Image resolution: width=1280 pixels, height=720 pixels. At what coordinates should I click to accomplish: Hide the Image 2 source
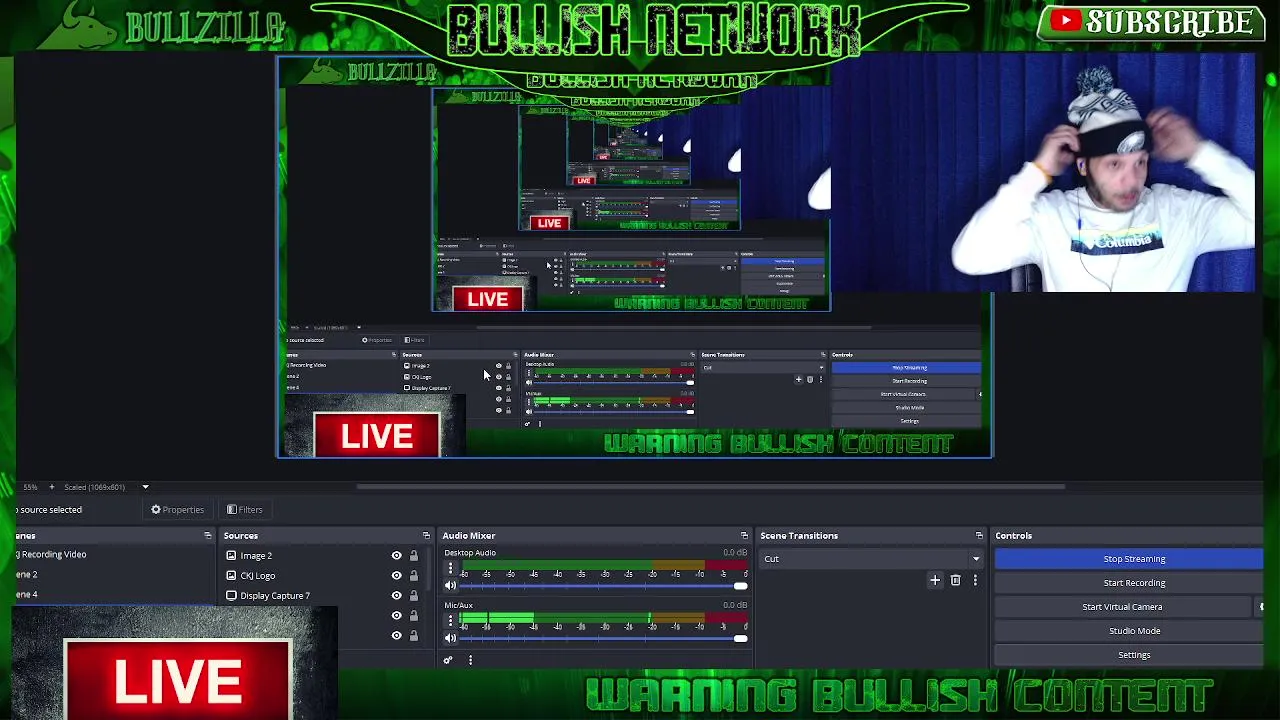(396, 556)
